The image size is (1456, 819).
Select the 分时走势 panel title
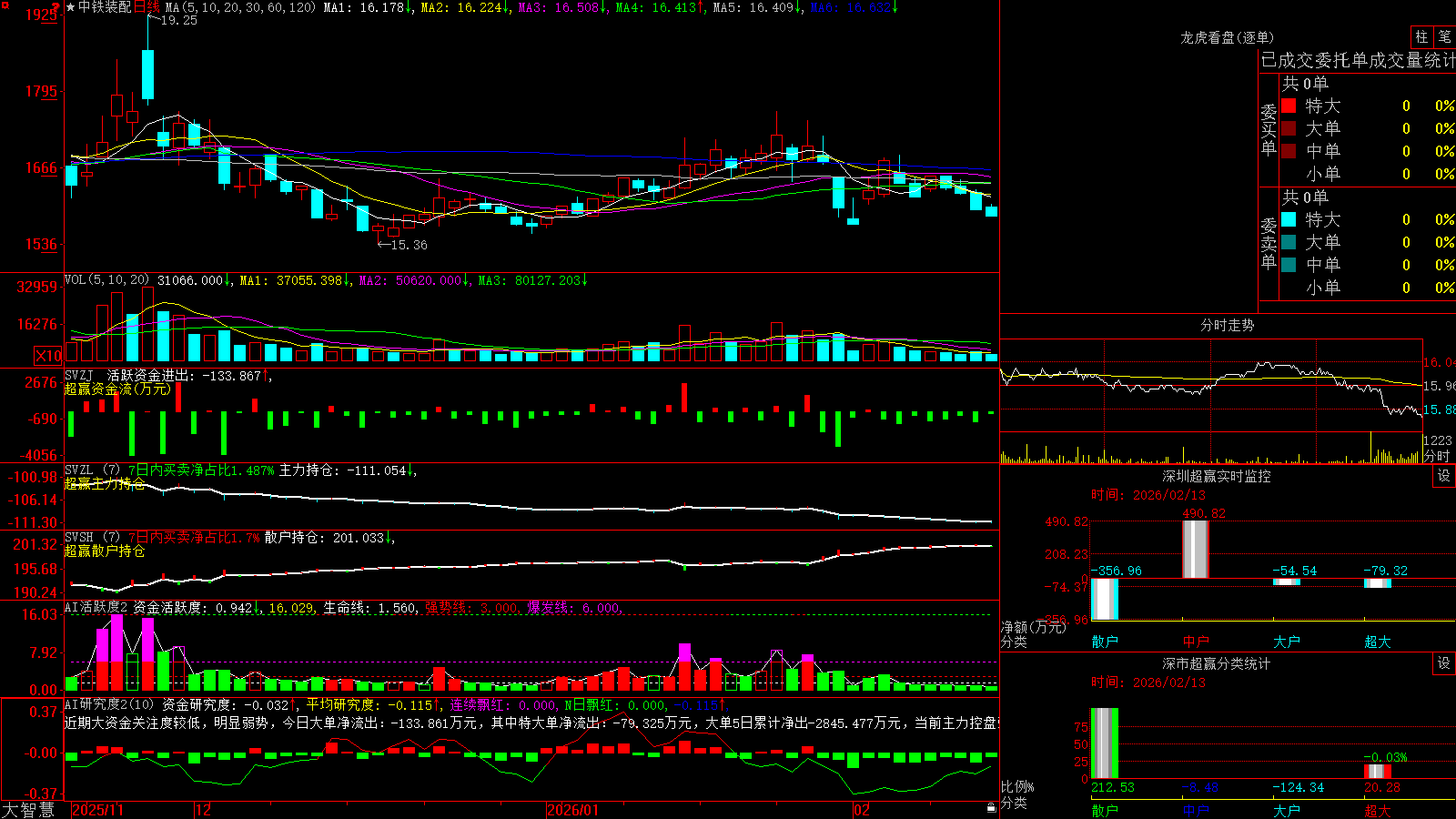click(x=1227, y=325)
